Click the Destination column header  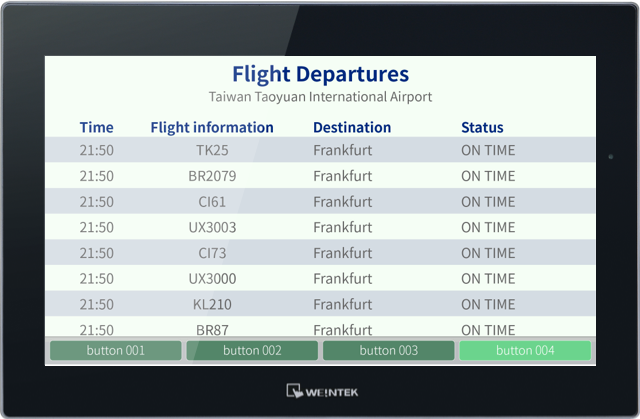(352, 127)
